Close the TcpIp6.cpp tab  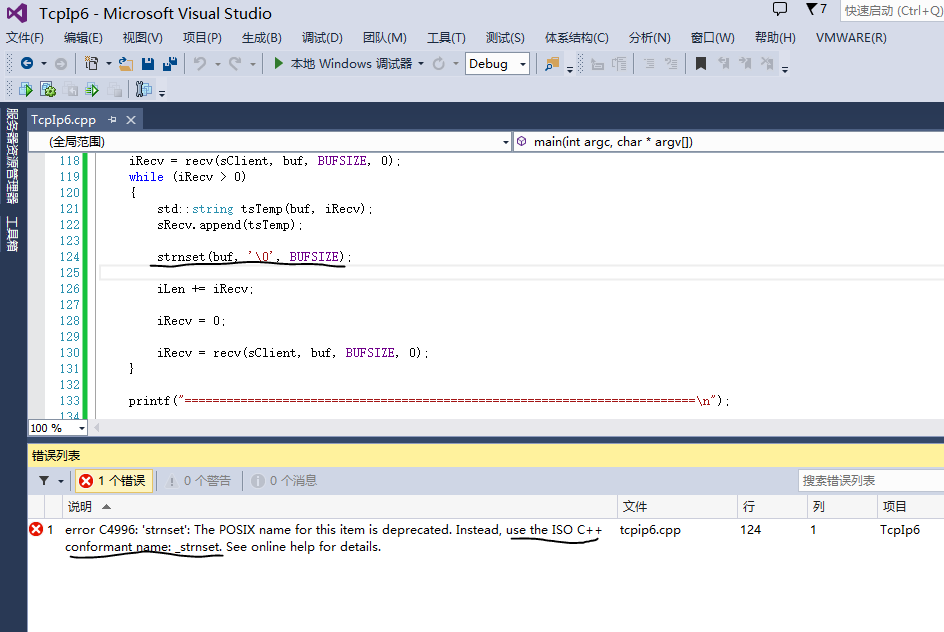[x=131, y=120]
